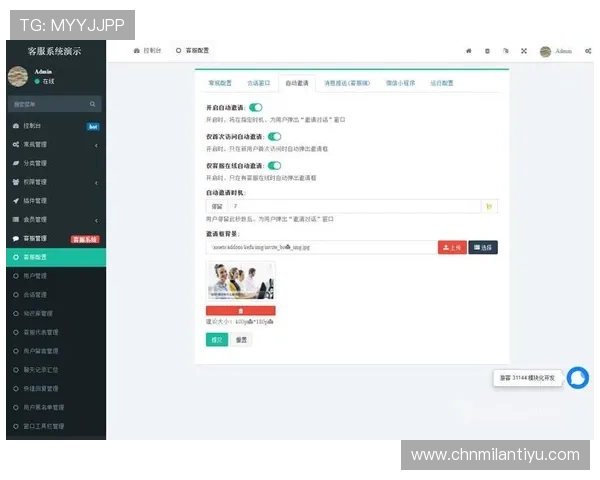The width and height of the screenshot is (600, 480).
Task: Open 窗口工具栏管理 in the sidebar
Action: [56, 426]
